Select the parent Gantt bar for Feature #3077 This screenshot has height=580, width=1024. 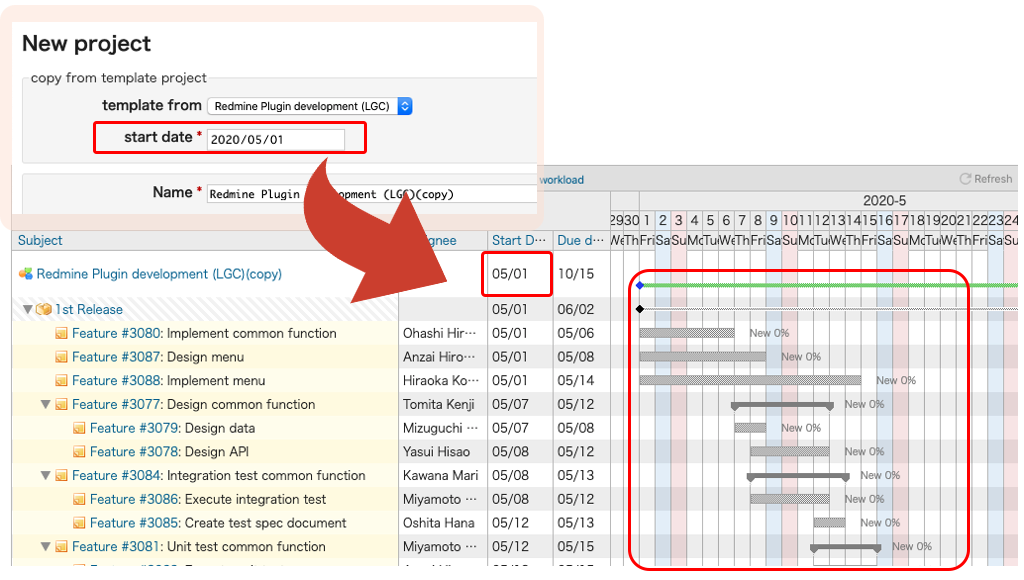[x=782, y=406]
